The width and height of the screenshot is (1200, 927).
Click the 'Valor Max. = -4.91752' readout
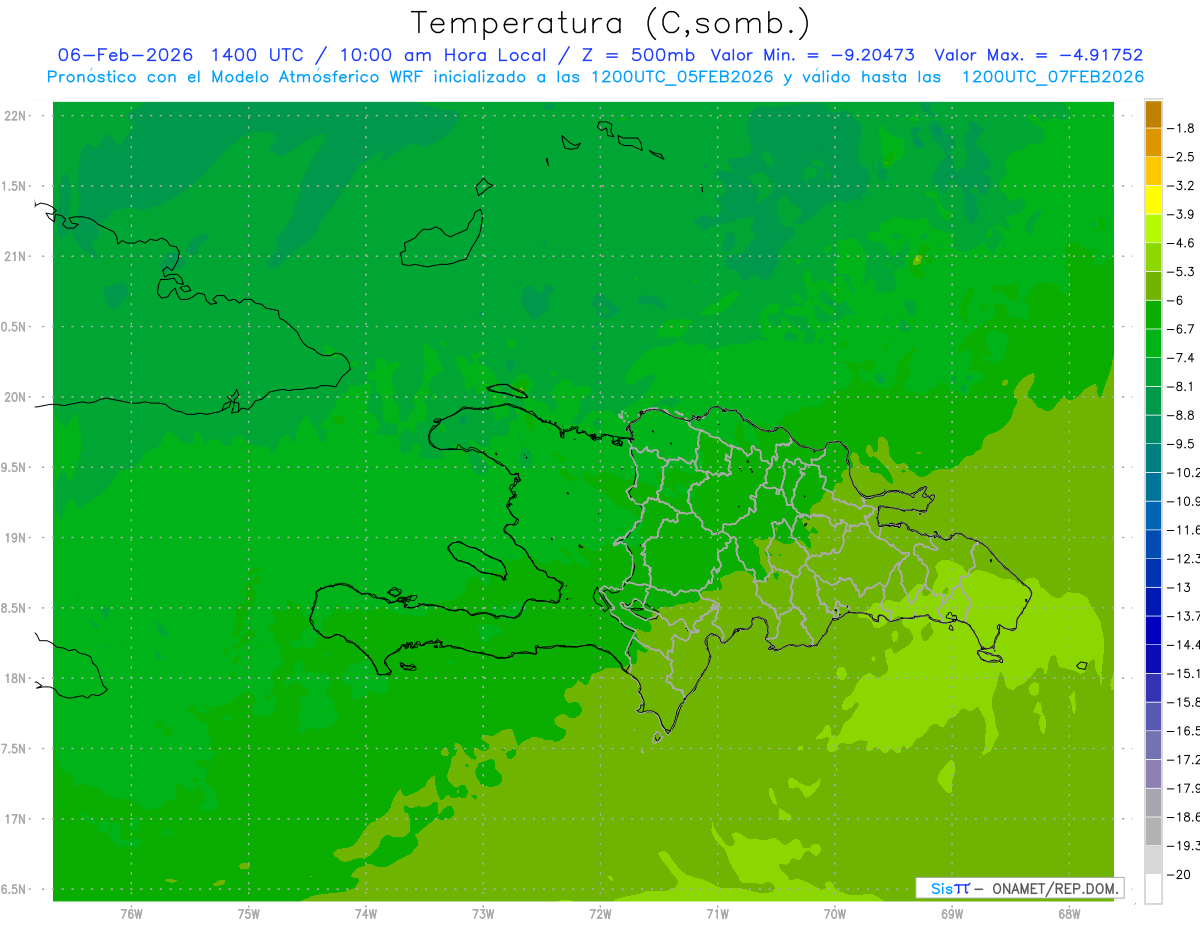[x=1038, y=55]
